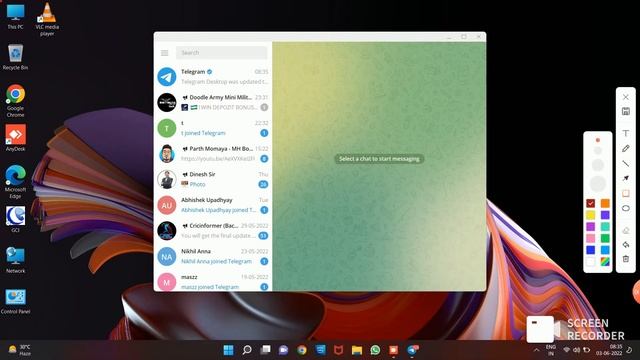Screen dimensions: 640x360
Task: Click the trash icon to clear annotations
Action: point(626,259)
